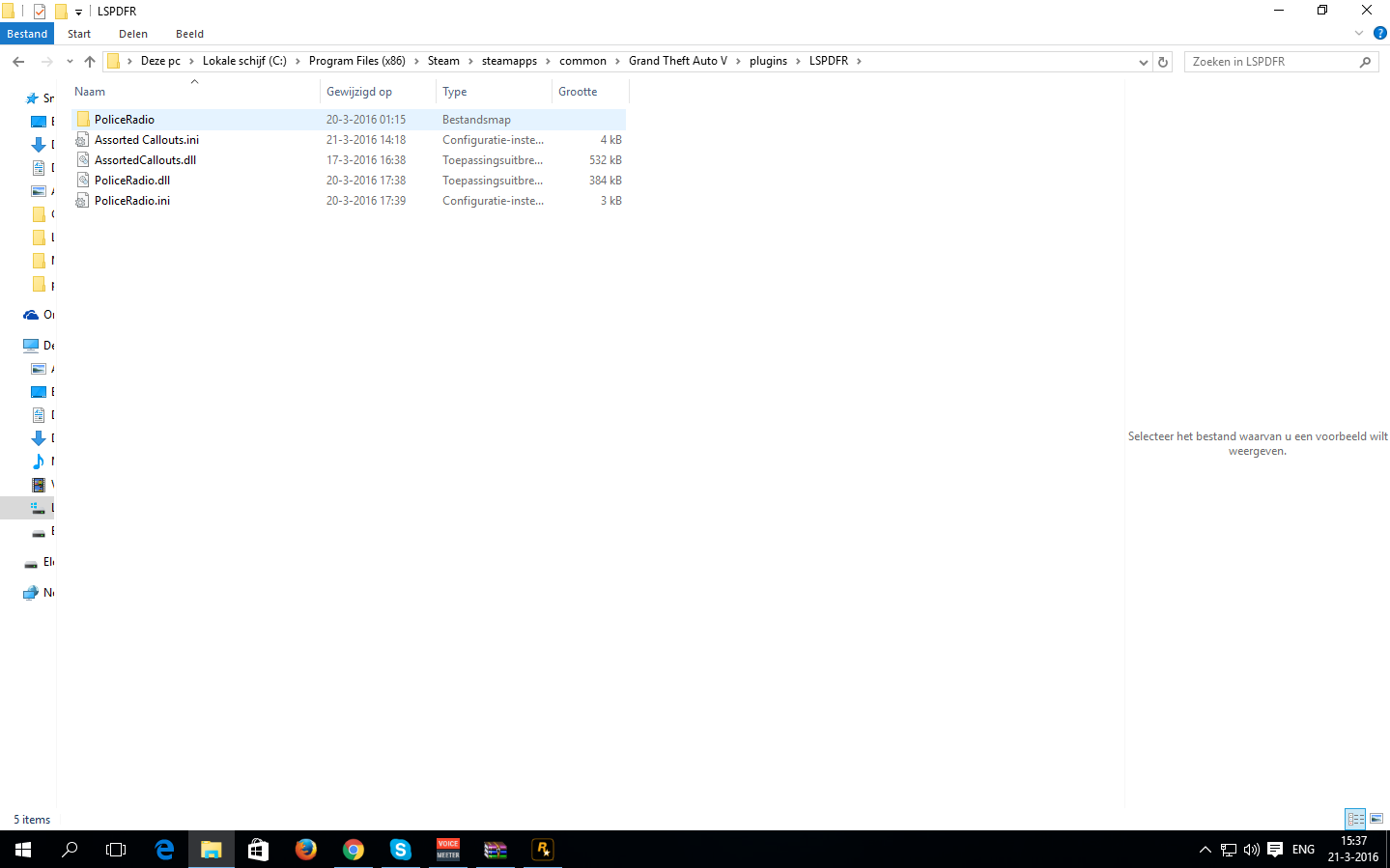Open the Action Center notifications

pyautogui.click(x=1275, y=850)
